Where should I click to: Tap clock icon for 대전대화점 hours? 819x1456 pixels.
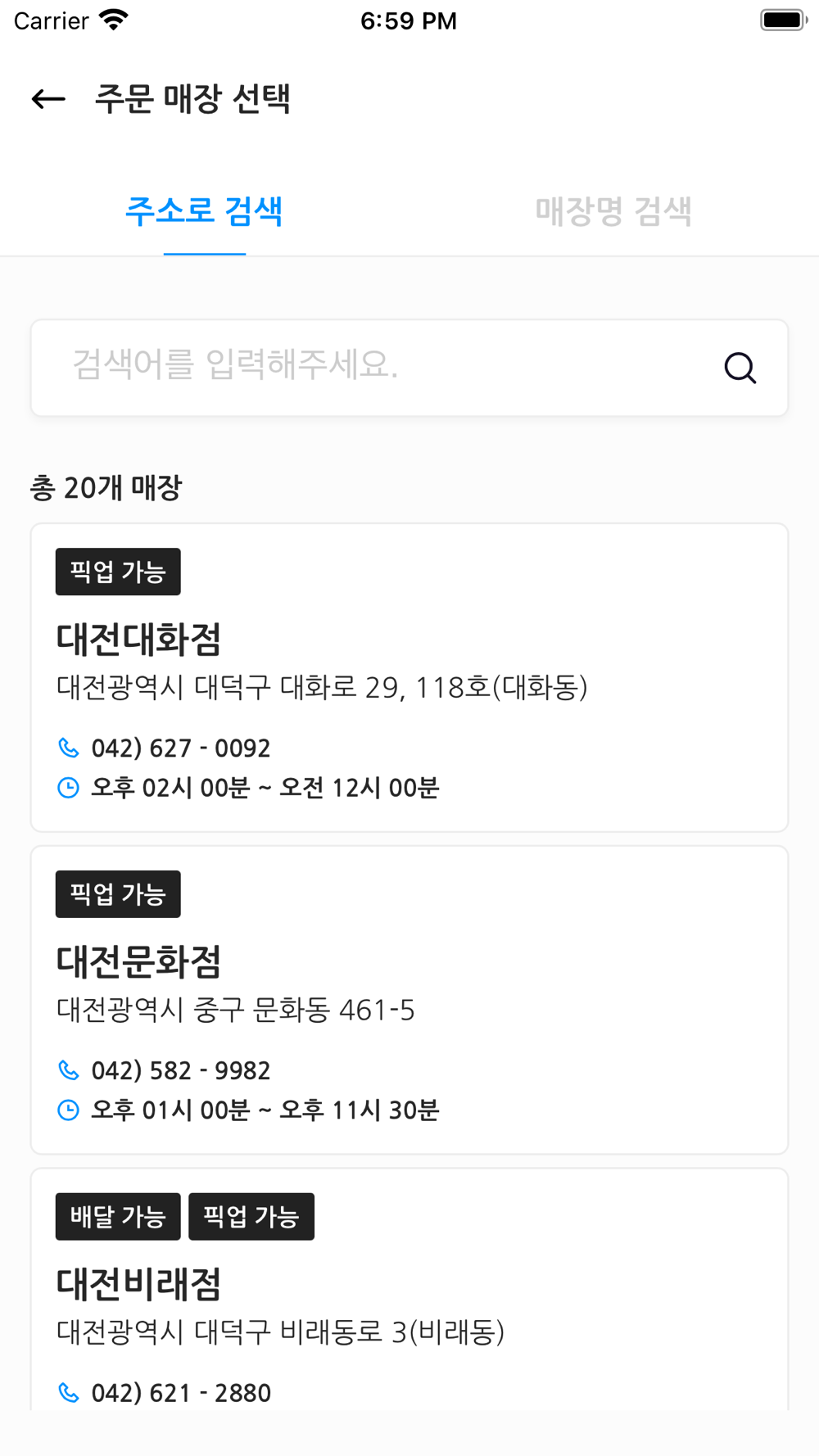click(69, 788)
